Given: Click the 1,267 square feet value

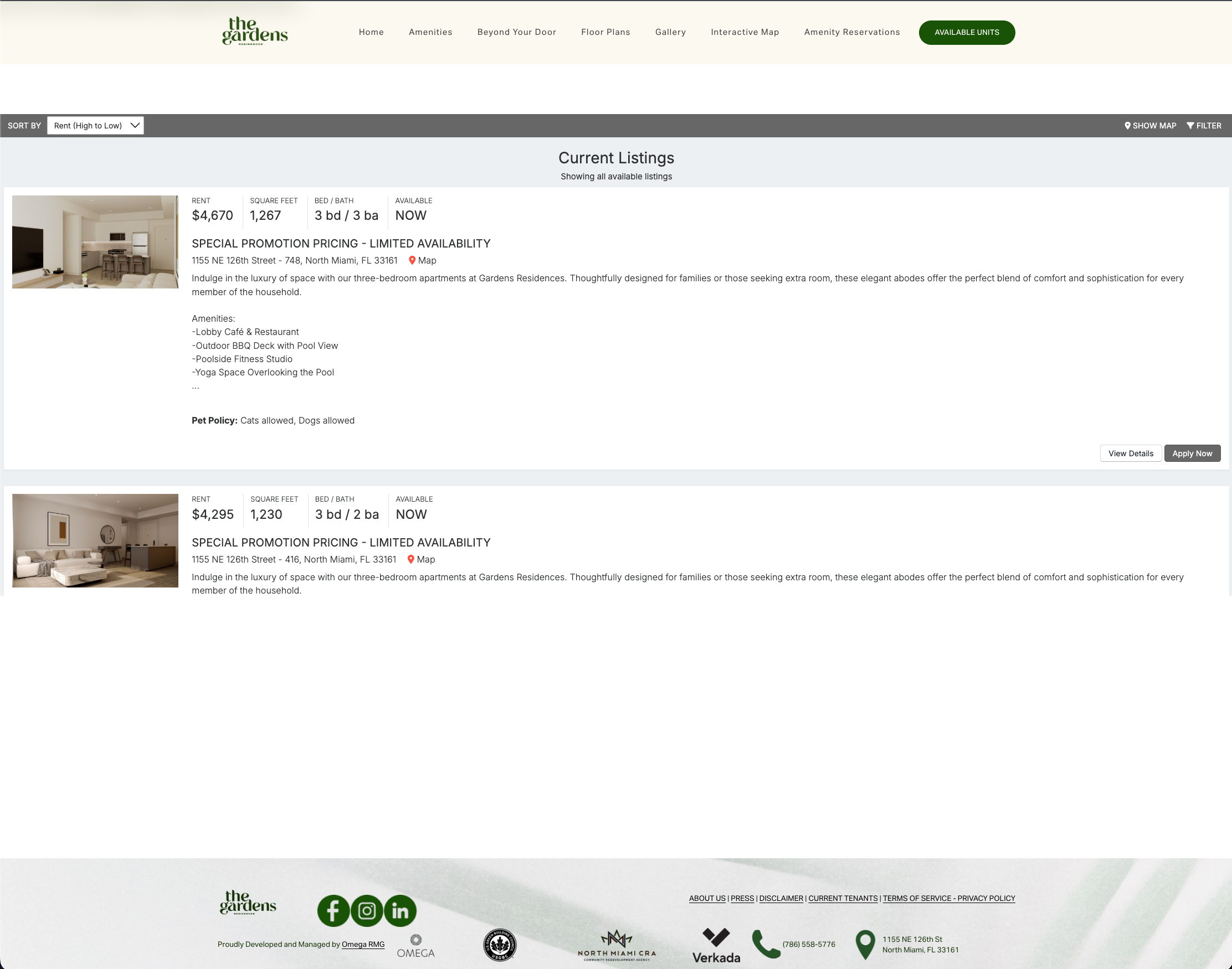Looking at the screenshot, I should pos(265,215).
